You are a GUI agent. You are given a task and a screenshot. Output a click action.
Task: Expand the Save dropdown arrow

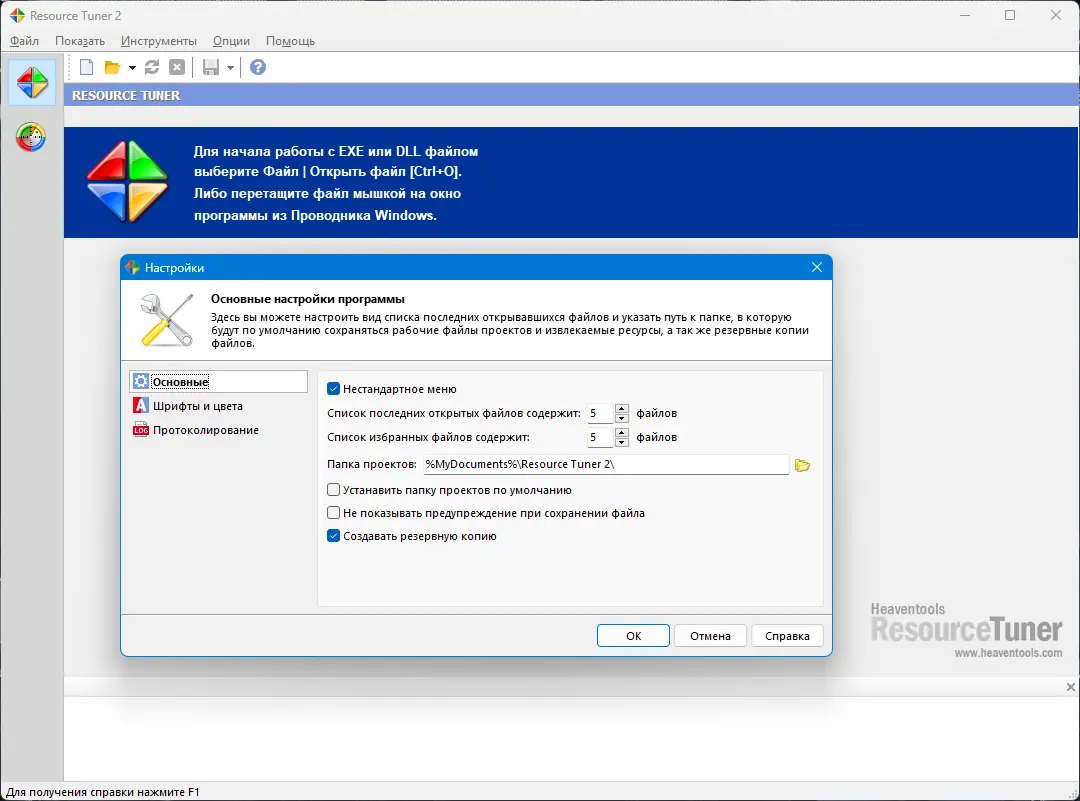click(x=230, y=67)
